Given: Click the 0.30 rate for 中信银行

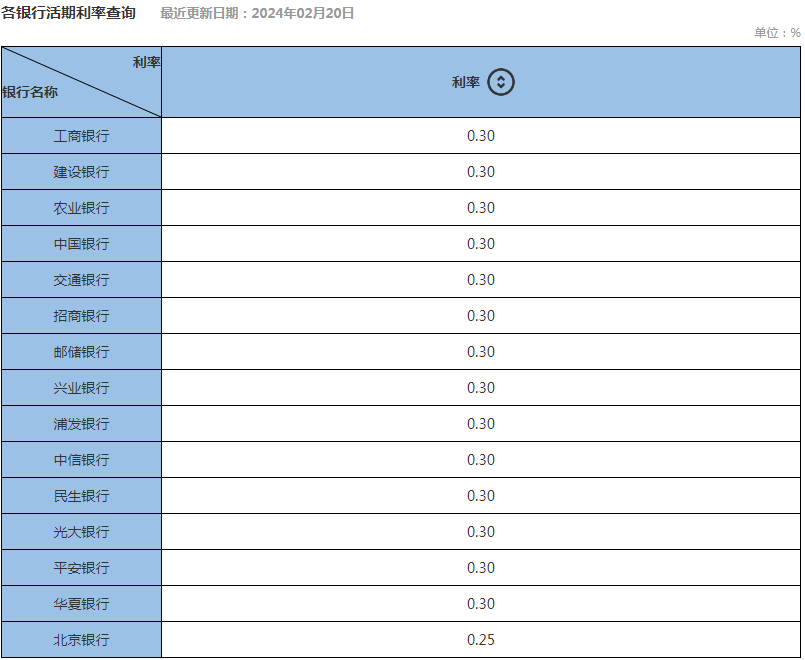Looking at the screenshot, I should tap(481, 460).
